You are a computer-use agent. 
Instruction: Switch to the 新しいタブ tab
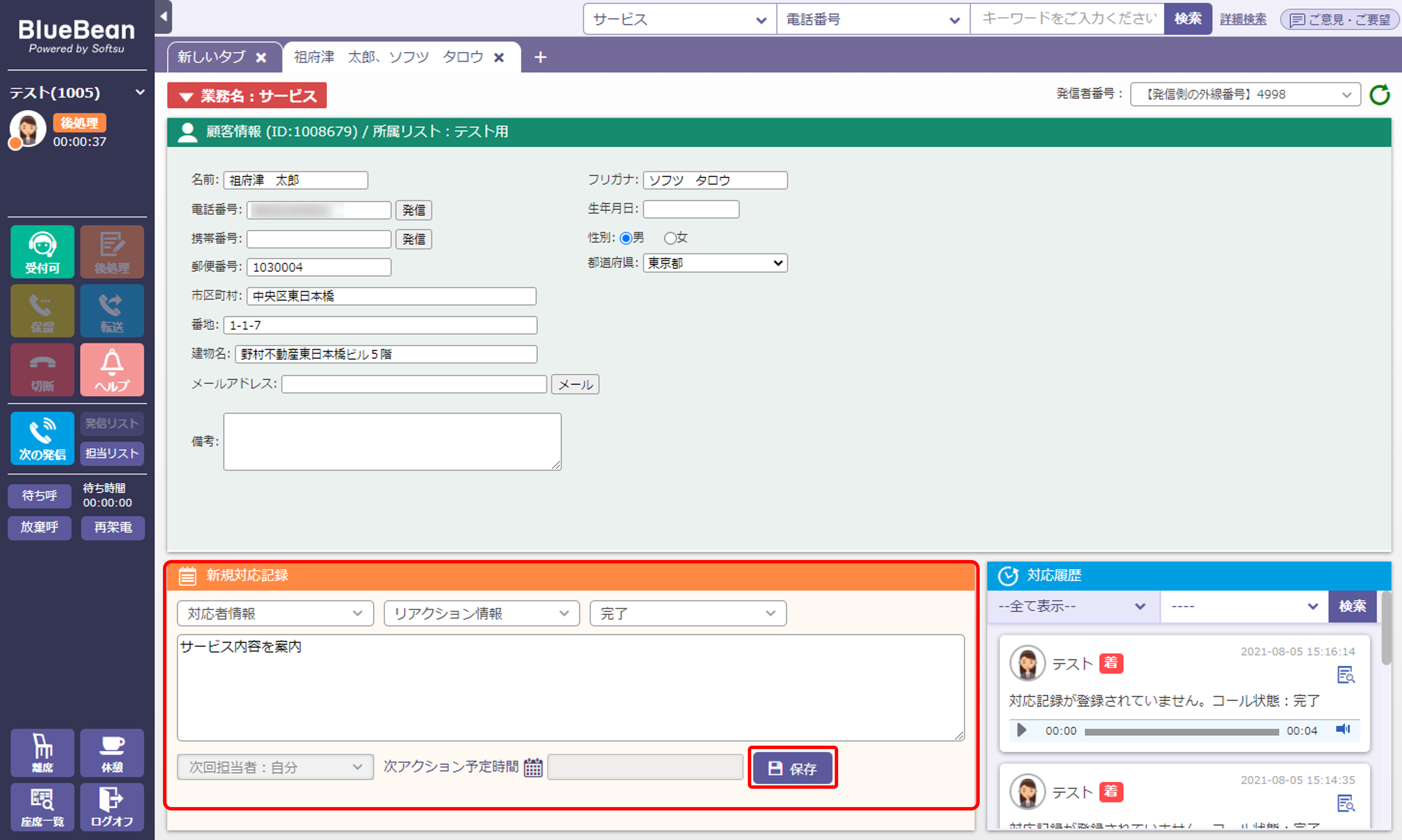pos(211,57)
